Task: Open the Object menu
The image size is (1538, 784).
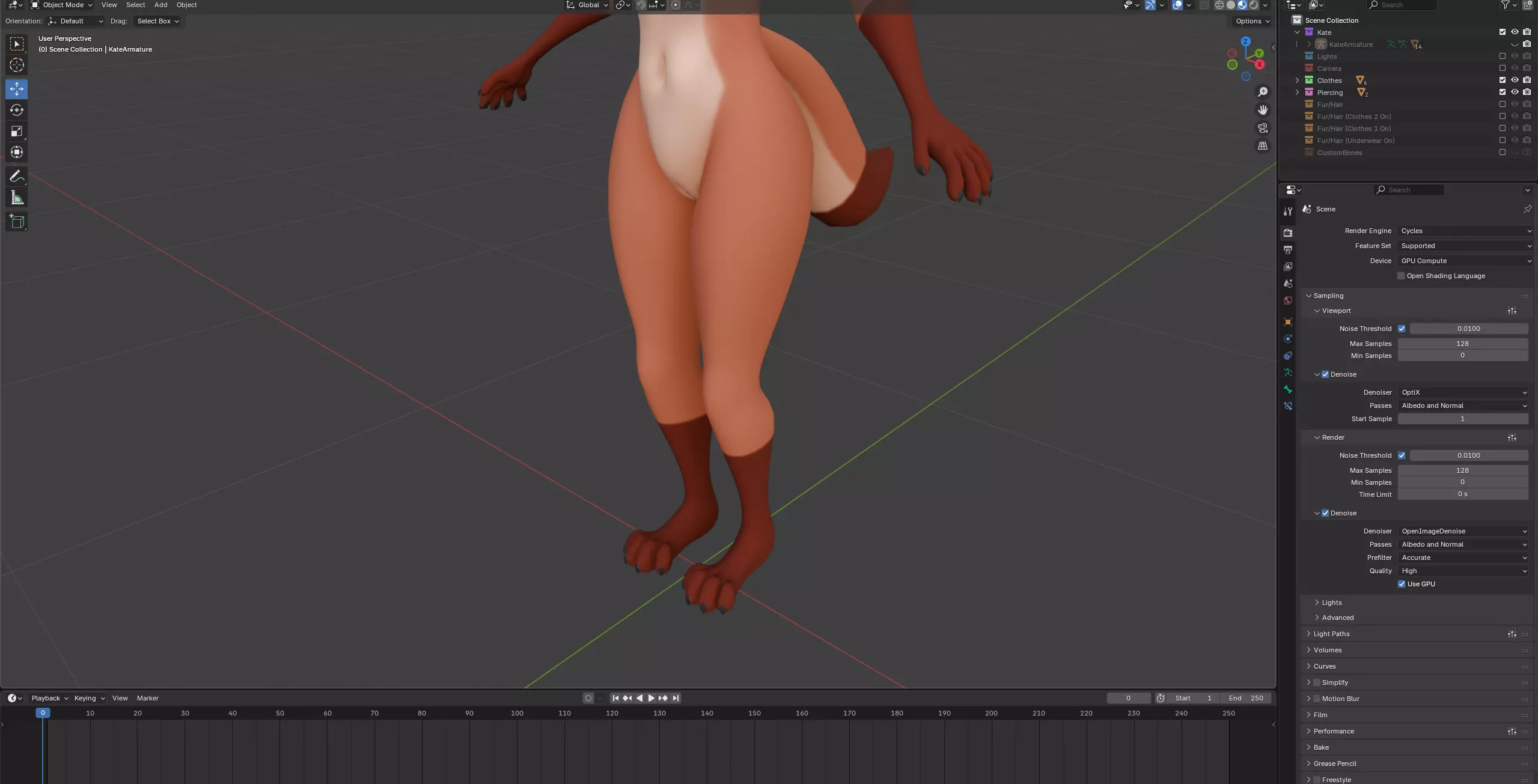Action: coord(186,5)
